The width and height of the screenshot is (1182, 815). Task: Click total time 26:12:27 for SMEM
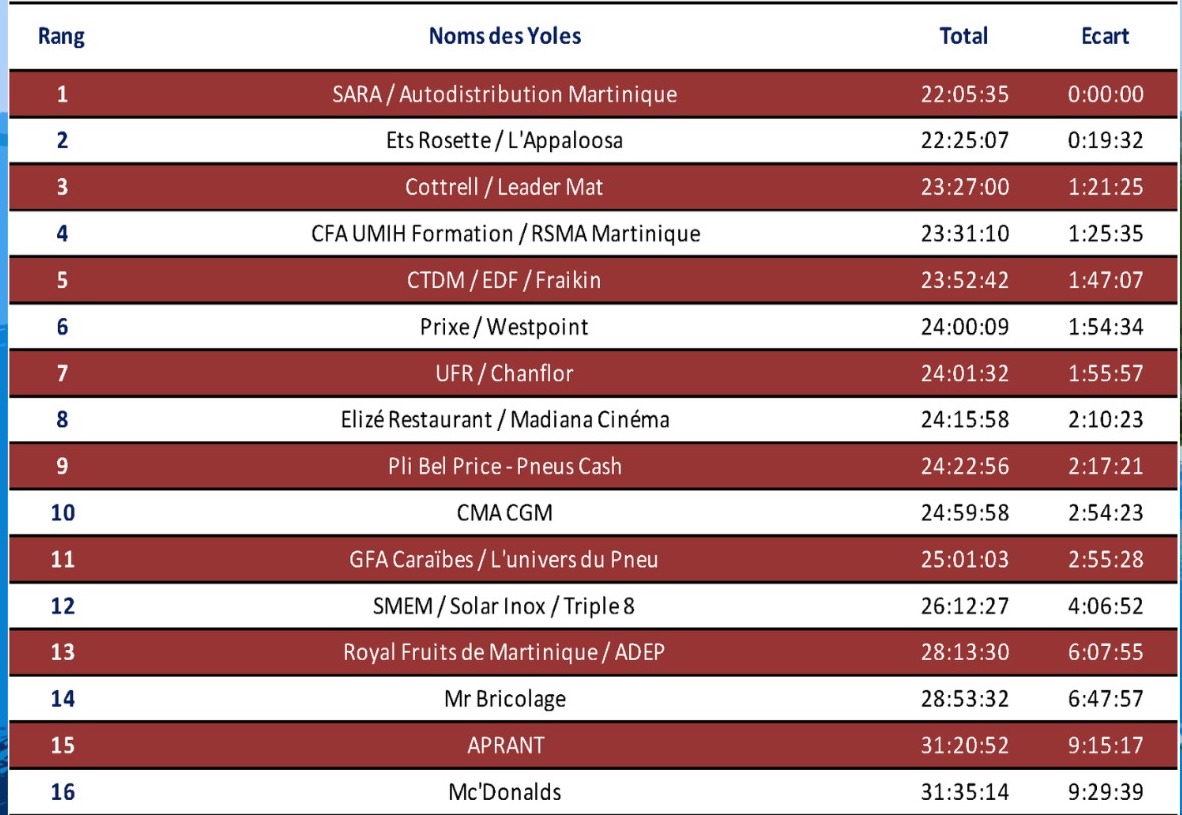pos(964,606)
